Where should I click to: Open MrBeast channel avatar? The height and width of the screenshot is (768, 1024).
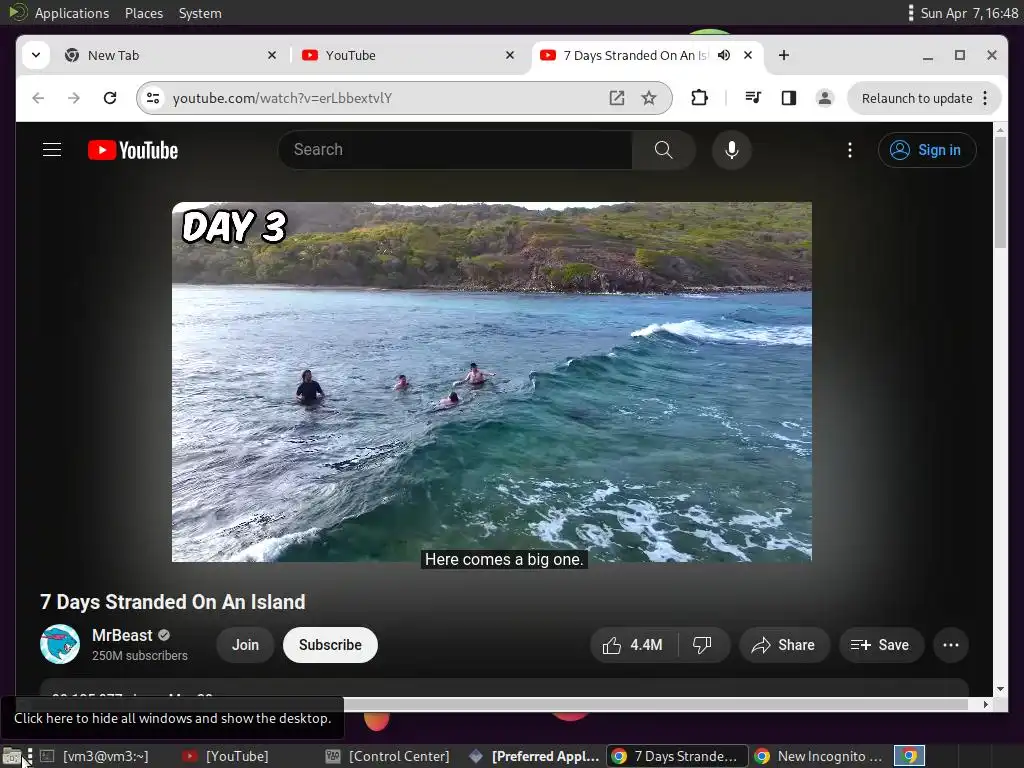tap(60, 644)
